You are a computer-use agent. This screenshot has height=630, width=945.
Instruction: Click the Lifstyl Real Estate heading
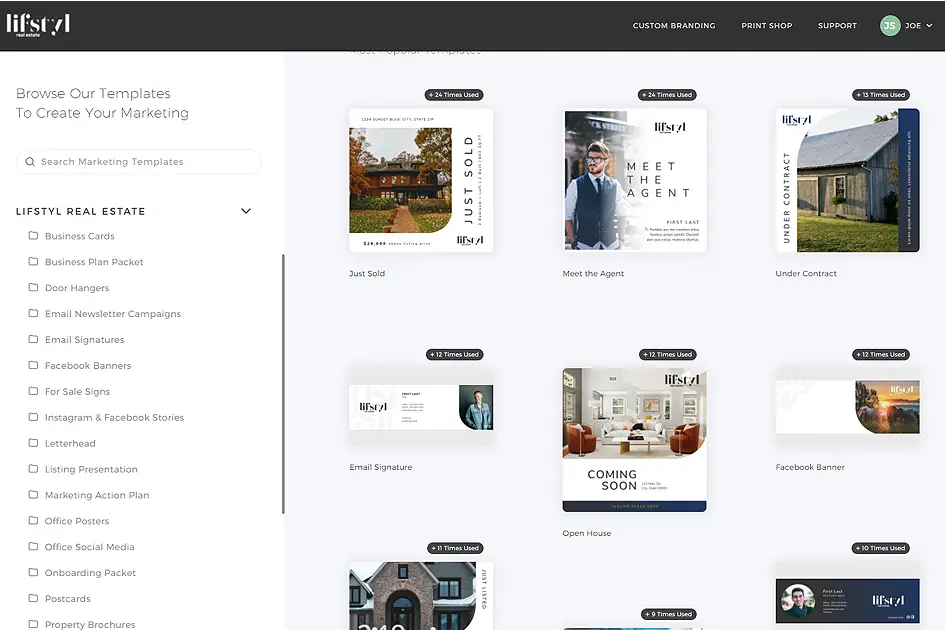click(81, 212)
